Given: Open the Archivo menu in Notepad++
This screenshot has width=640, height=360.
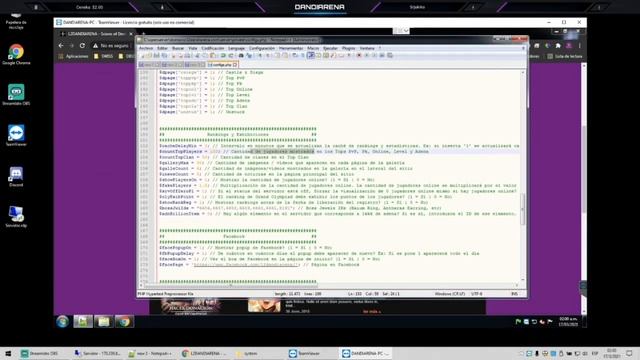Looking at the screenshot, I should pyautogui.click(x=146, y=48).
